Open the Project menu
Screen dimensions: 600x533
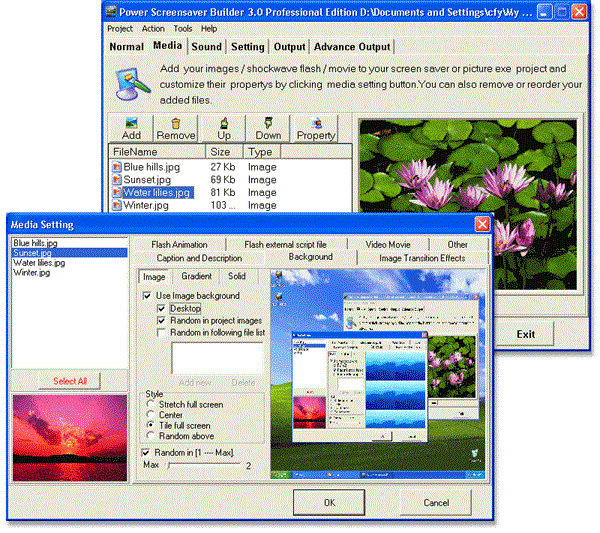tap(120, 29)
